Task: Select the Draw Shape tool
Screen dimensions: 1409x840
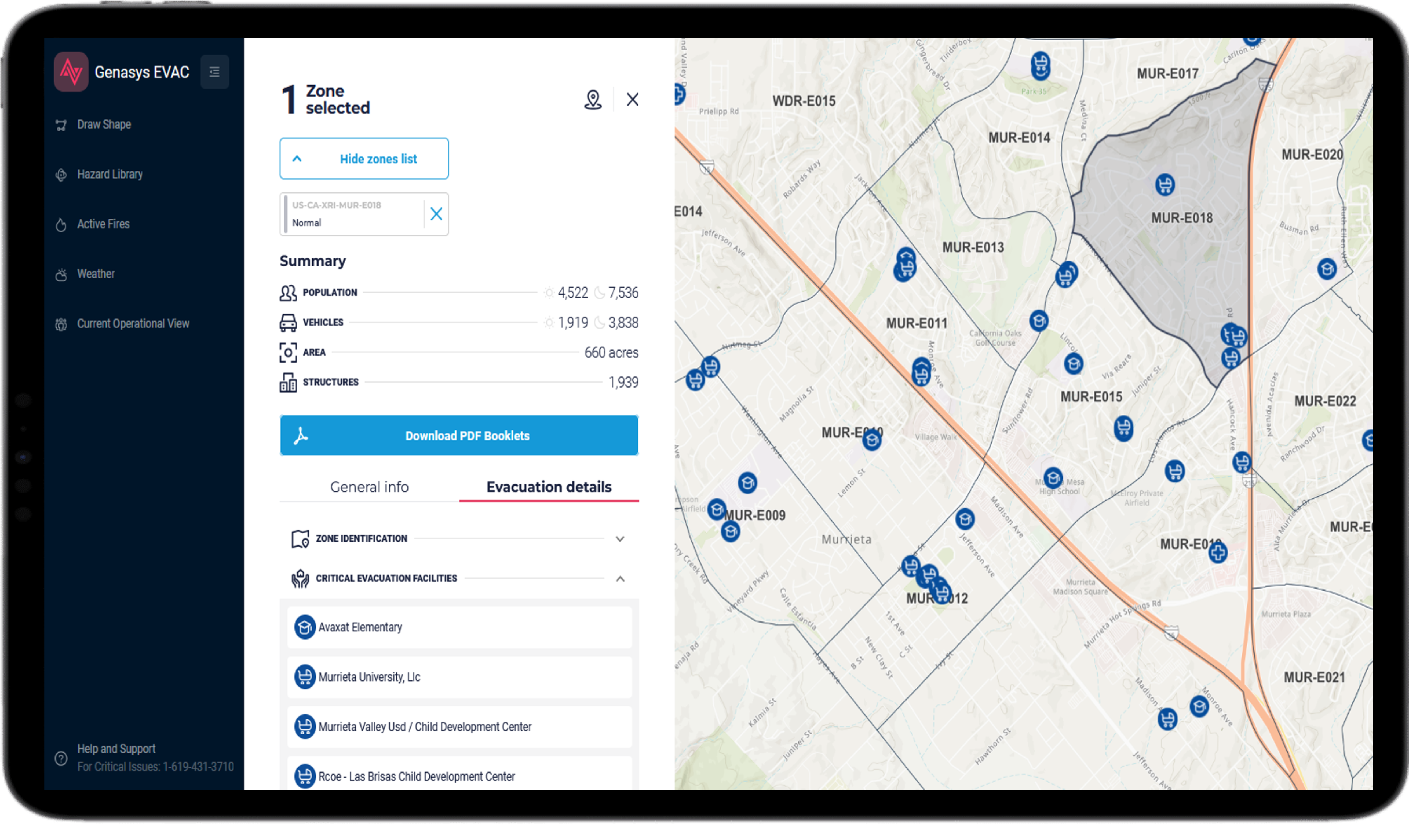Action: click(x=104, y=124)
